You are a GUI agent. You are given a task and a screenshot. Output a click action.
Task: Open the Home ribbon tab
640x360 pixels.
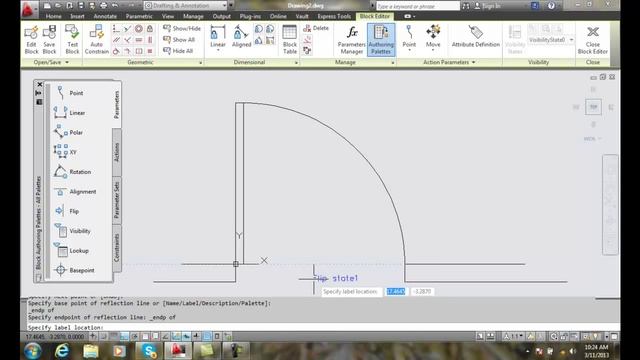point(53,16)
